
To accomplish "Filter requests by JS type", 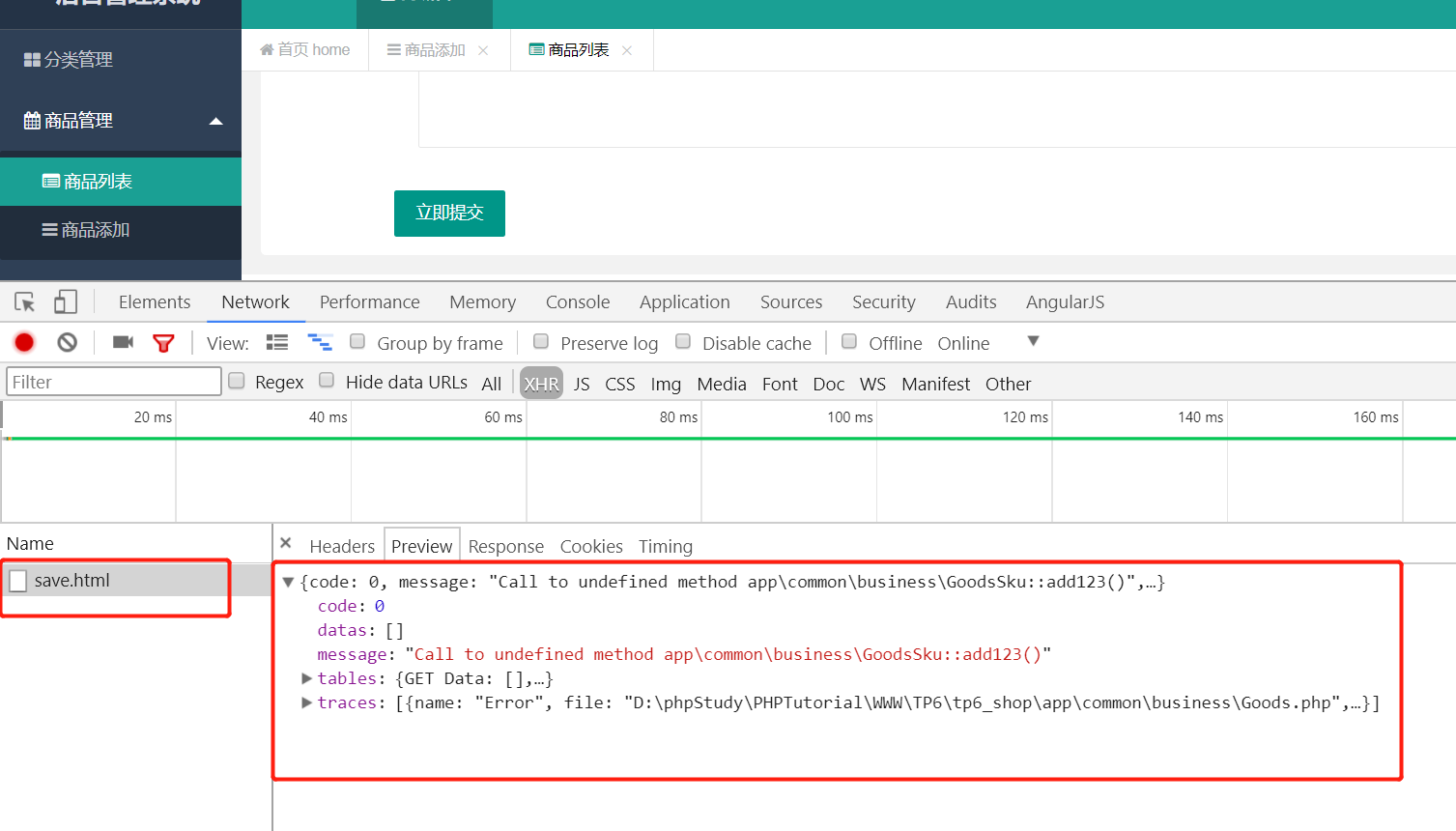I will [x=582, y=384].
